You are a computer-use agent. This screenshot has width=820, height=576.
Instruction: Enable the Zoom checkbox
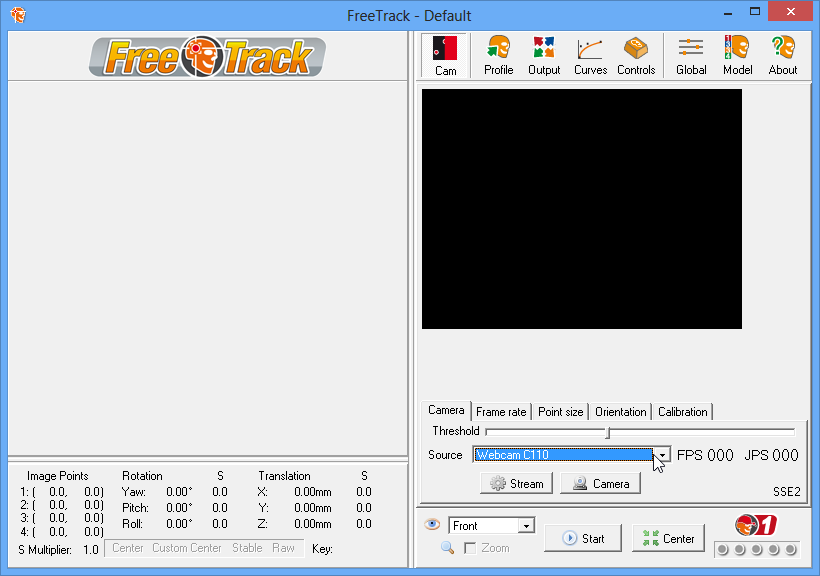[x=470, y=549]
